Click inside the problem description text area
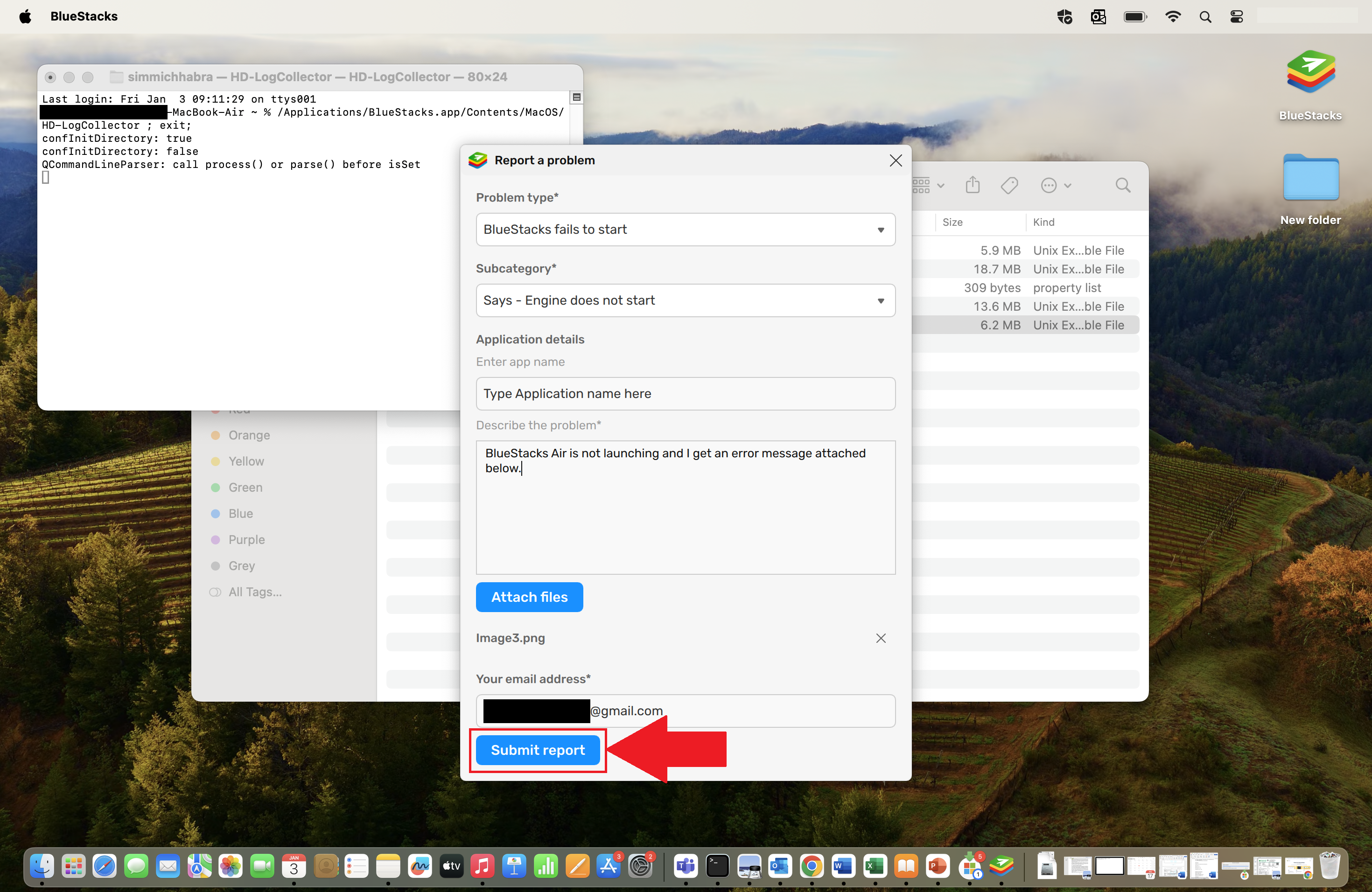This screenshot has height=892, width=1372. coord(686,507)
